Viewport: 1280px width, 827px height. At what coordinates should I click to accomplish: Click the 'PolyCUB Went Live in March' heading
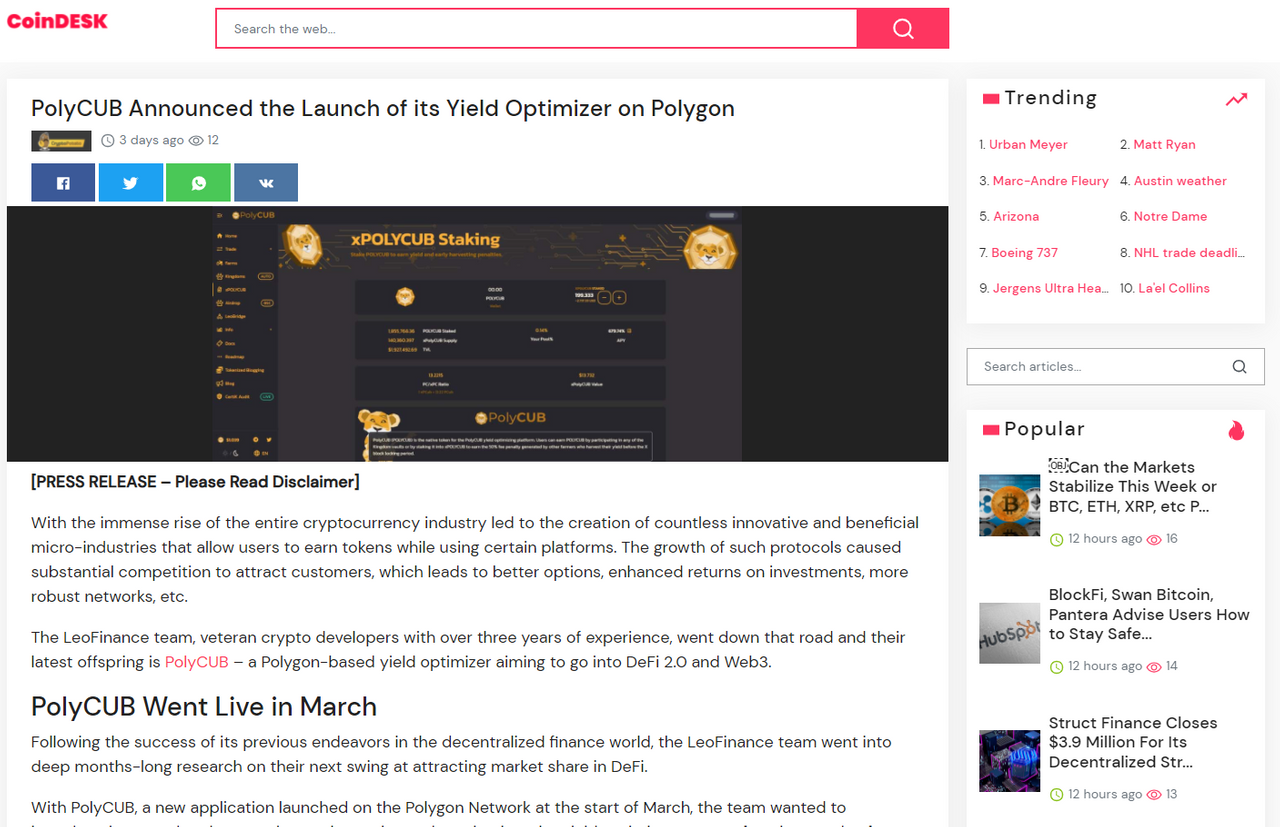coord(204,707)
